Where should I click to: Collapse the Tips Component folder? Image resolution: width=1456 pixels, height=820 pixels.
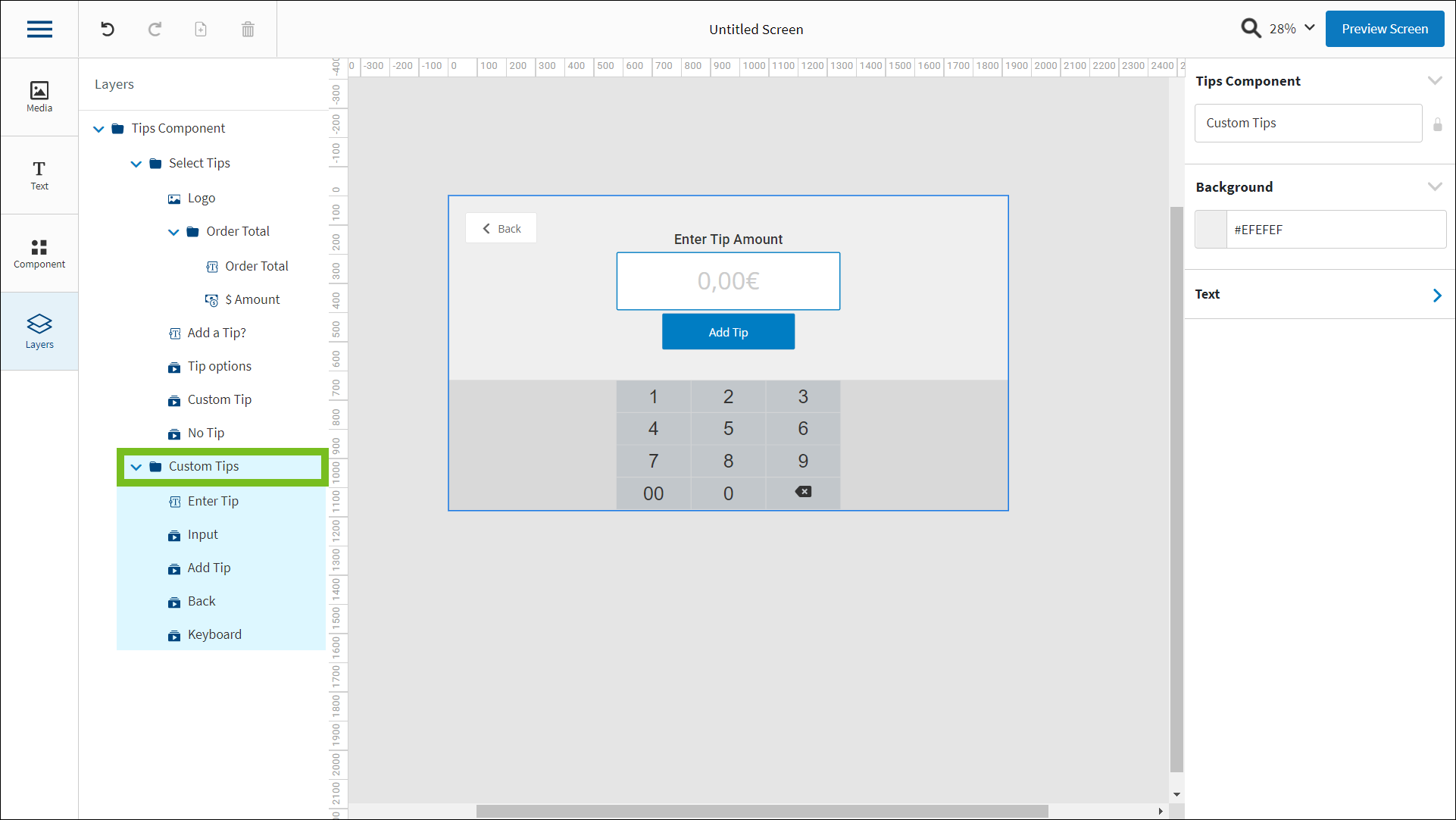click(98, 129)
